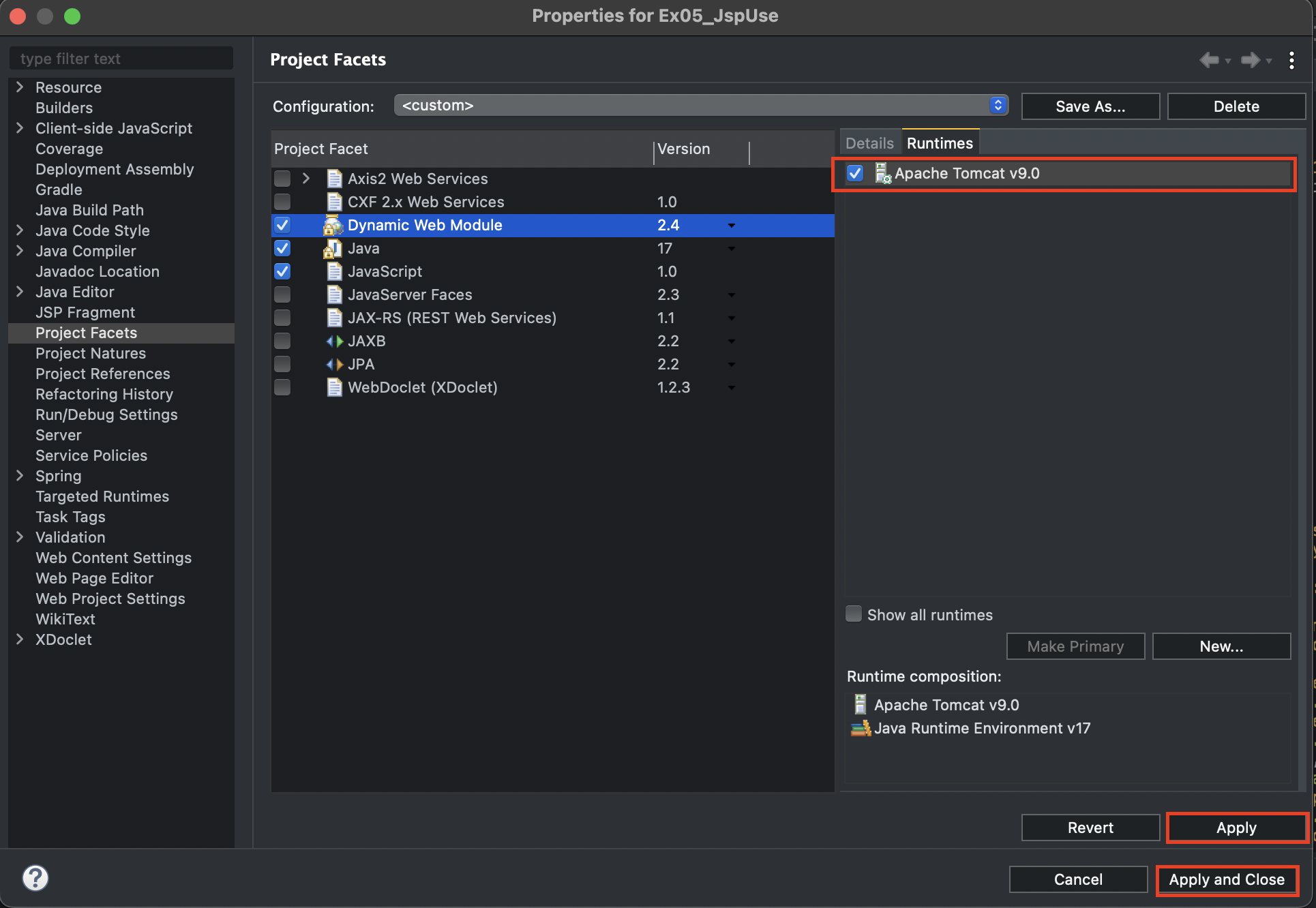Click the Make Primary button
This screenshot has width=1316, height=908.
(1075, 646)
